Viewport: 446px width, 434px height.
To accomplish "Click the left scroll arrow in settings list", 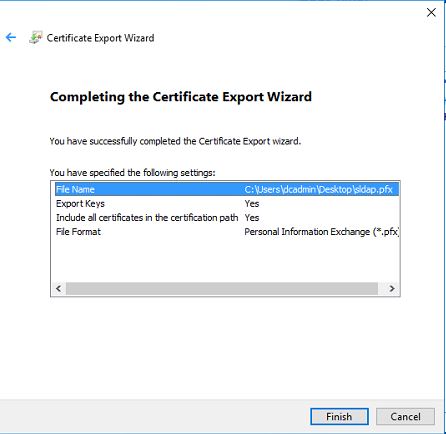I will click(59, 288).
